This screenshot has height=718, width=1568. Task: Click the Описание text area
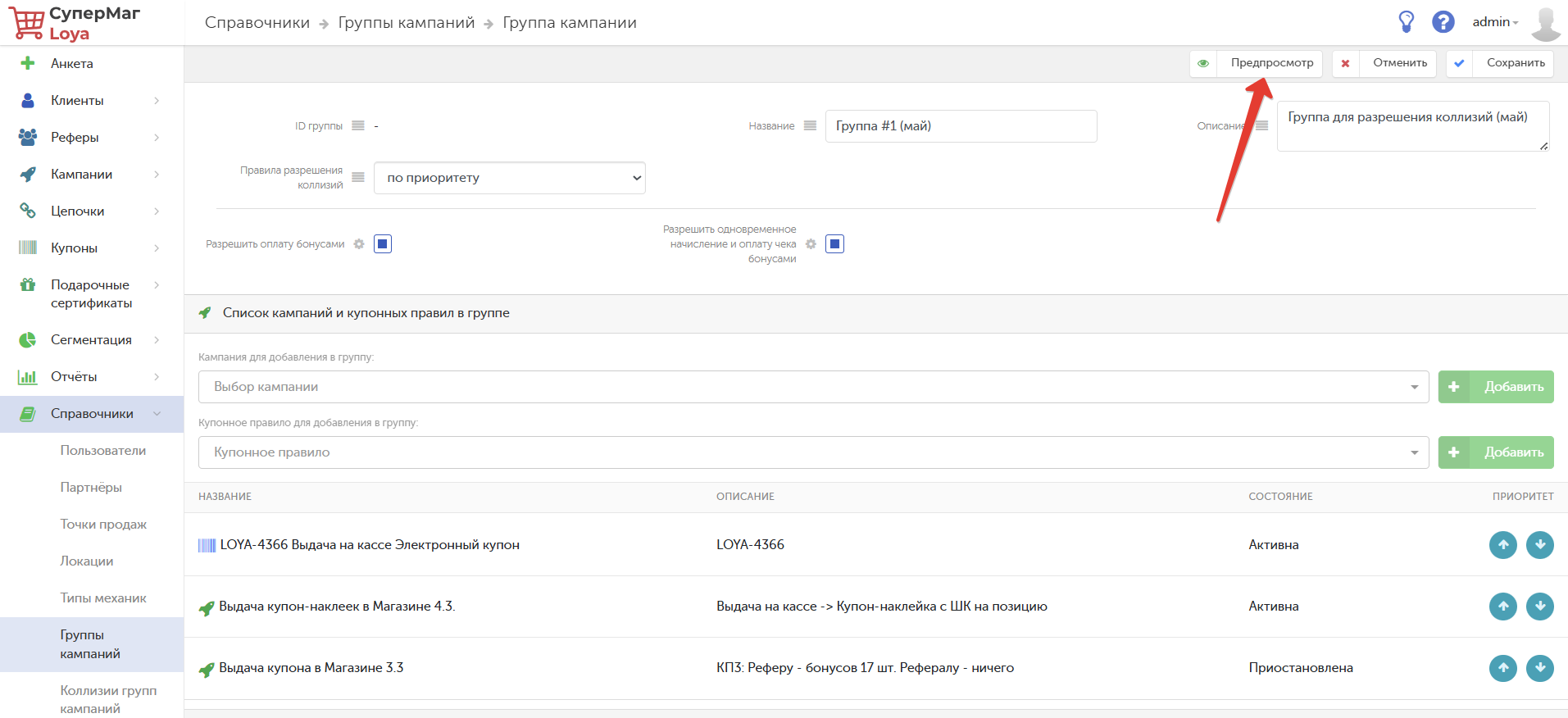click(x=1413, y=126)
